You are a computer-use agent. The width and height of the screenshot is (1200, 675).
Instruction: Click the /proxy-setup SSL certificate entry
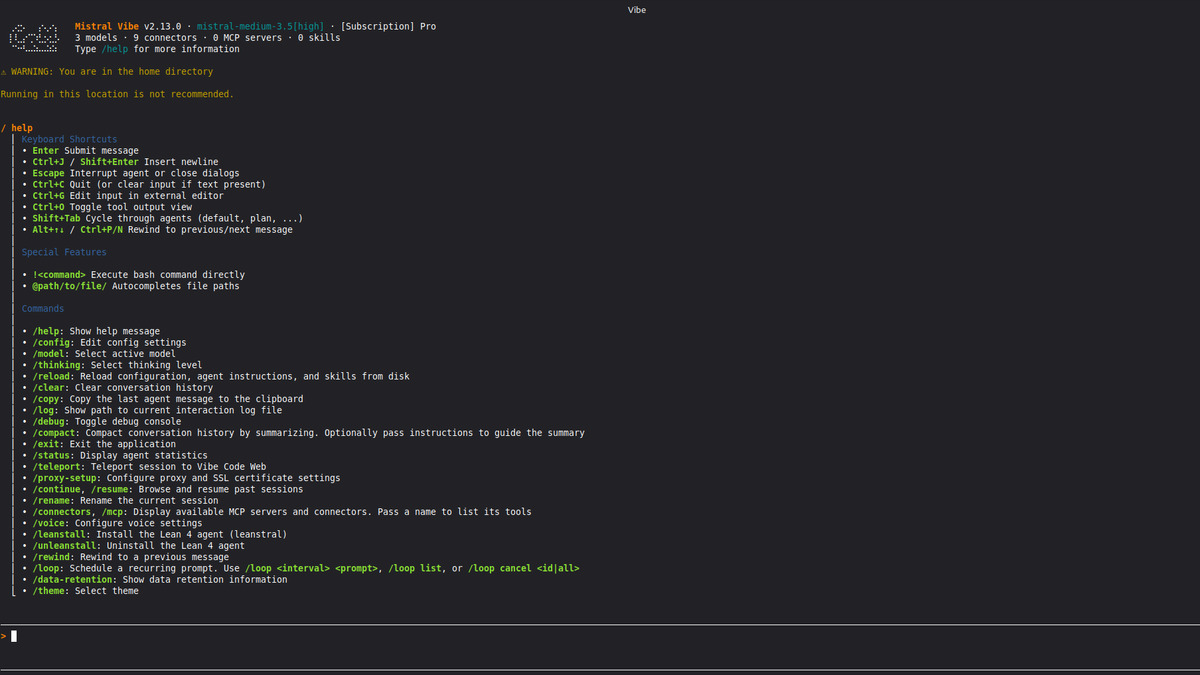point(181,477)
